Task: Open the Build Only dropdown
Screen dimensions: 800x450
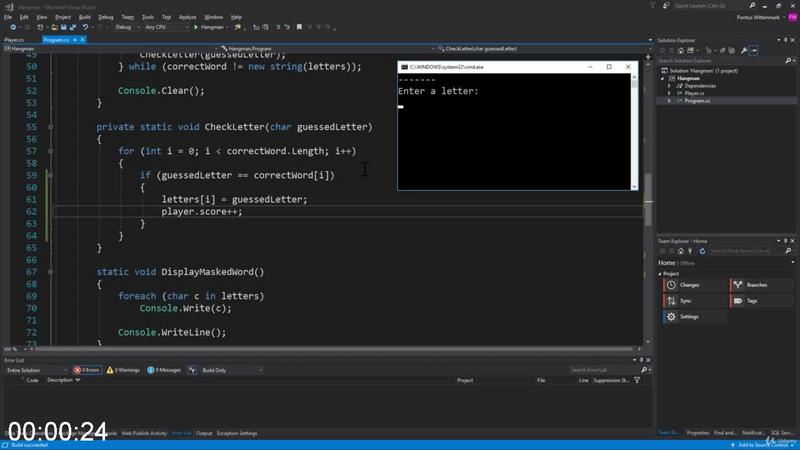Action: (232, 370)
